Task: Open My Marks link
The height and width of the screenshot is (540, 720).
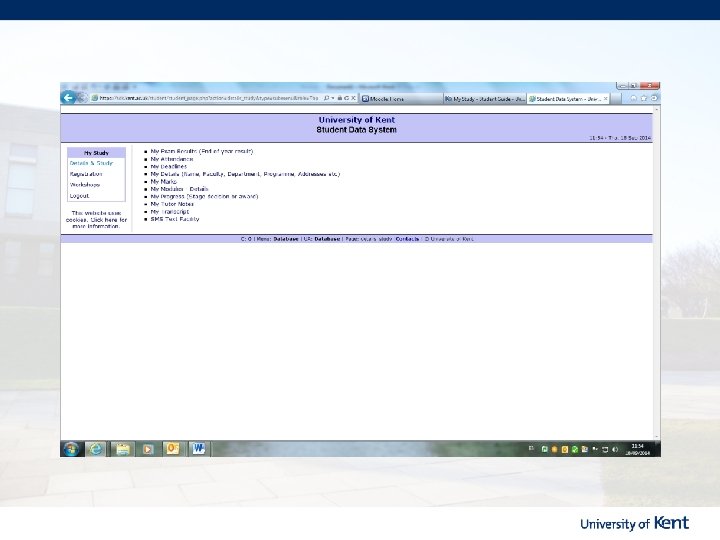Action: [163, 181]
